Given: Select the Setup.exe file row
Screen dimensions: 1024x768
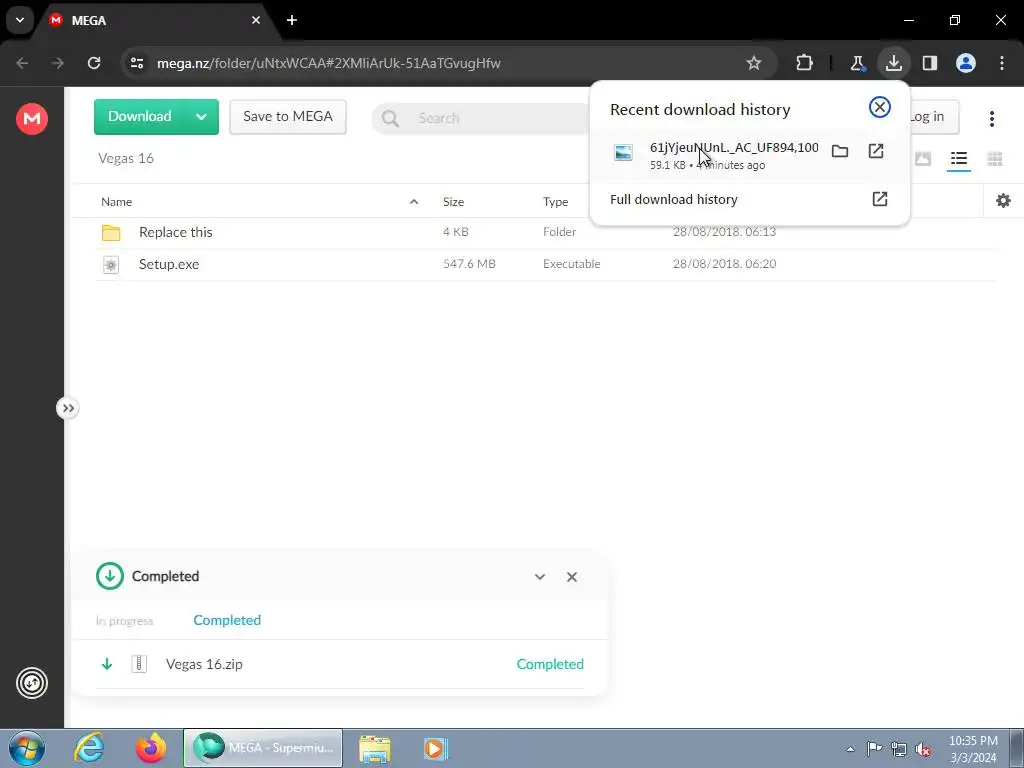Looking at the screenshot, I should [x=545, y=264].
